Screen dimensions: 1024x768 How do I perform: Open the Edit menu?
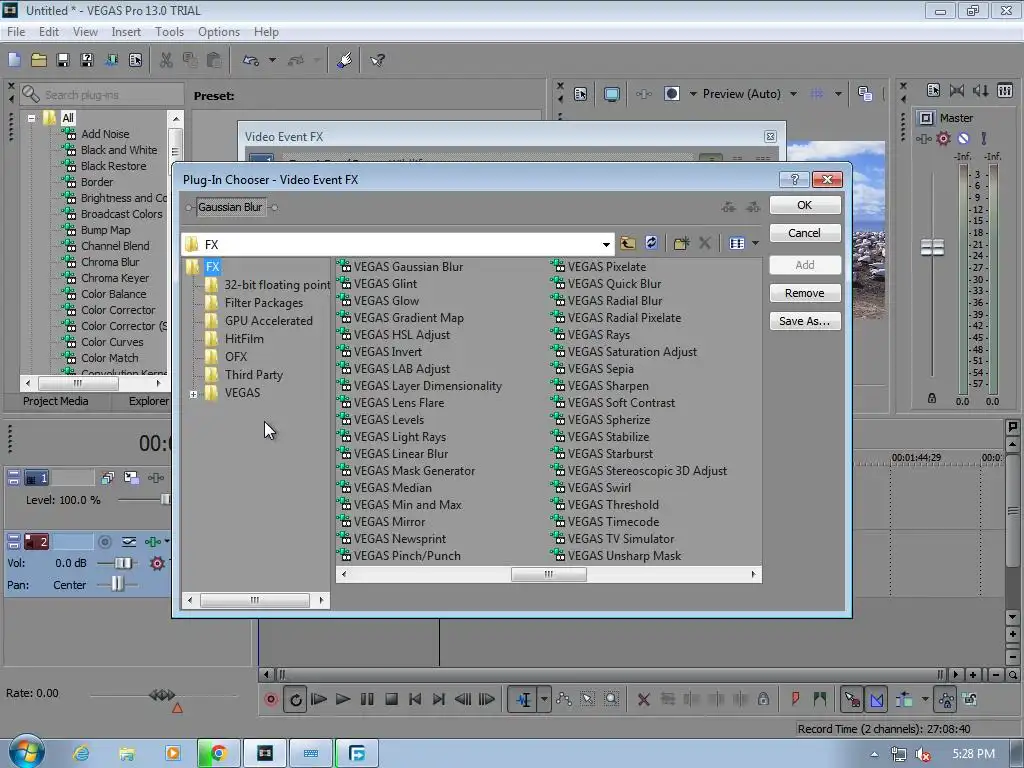49,31
